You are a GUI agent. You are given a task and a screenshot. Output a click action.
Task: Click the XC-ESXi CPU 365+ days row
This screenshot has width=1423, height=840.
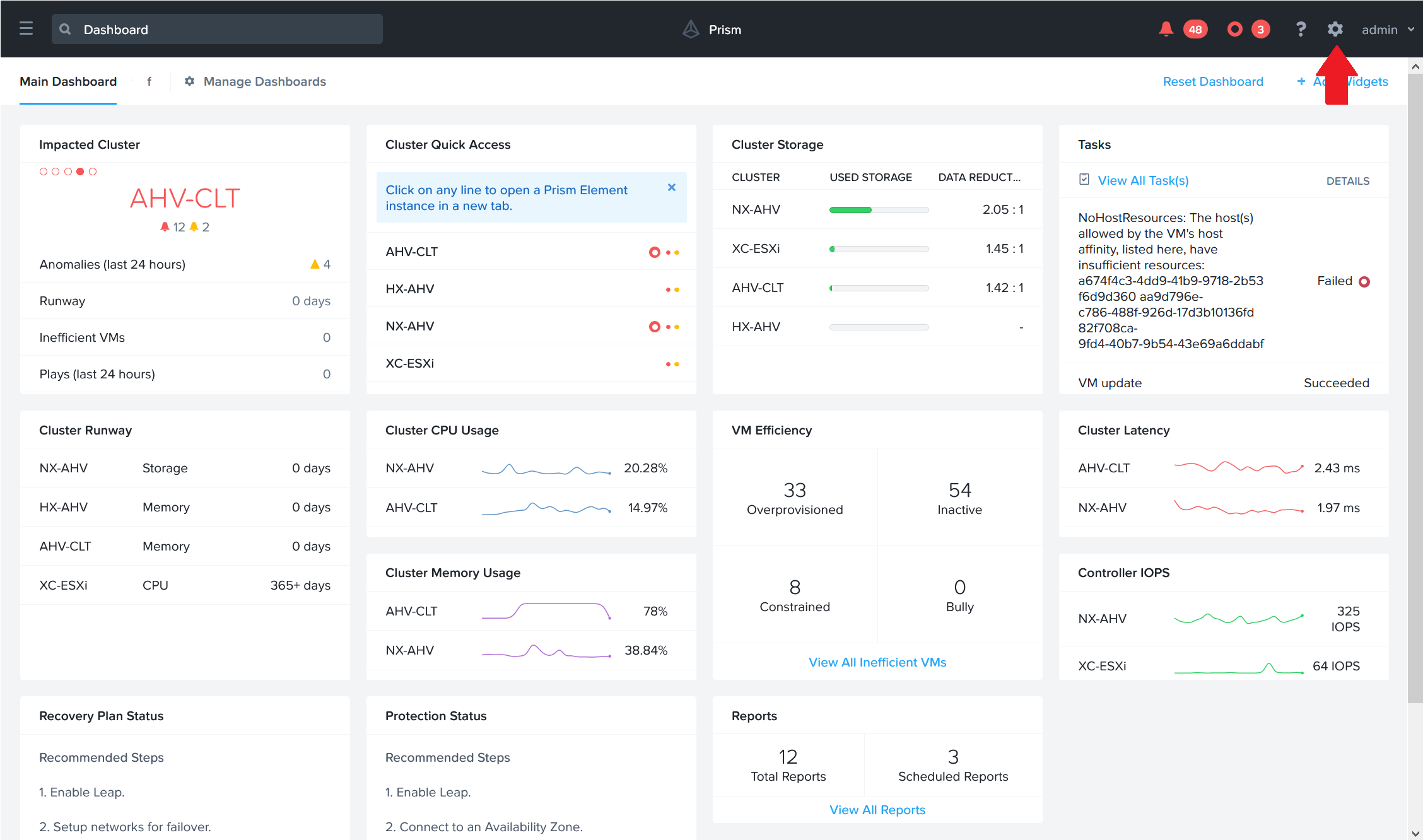[x=185, y=585]
